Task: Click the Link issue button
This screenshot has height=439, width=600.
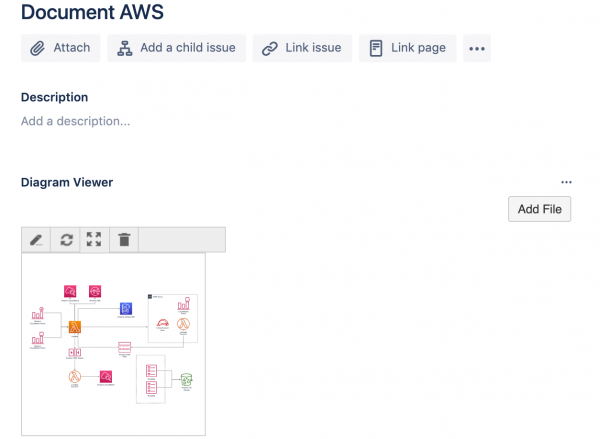Action: point(302,48)
